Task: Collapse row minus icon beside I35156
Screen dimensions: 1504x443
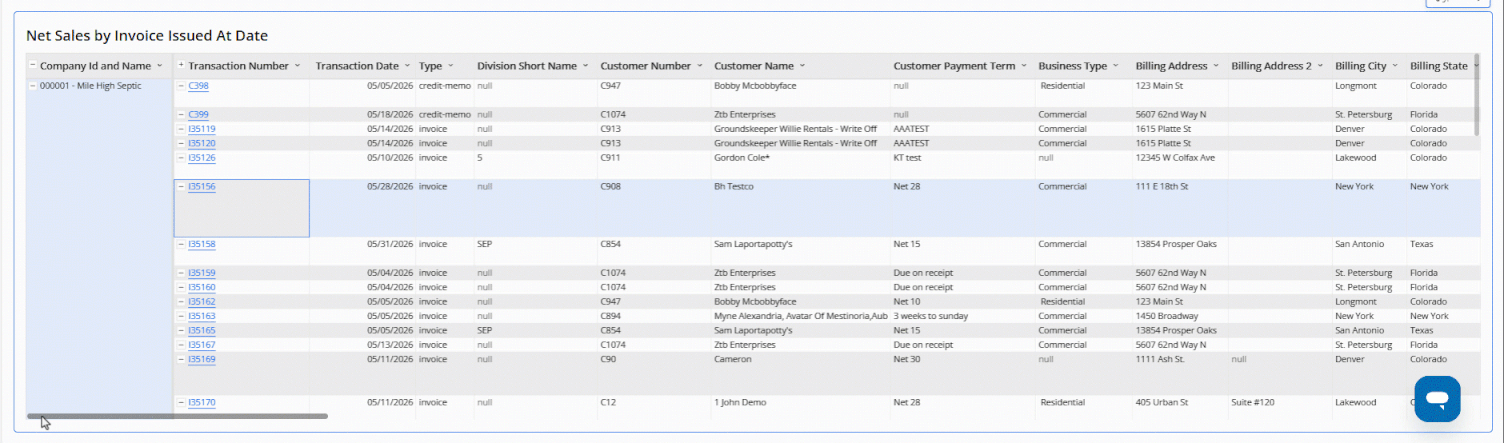Action: coord(181,187)
